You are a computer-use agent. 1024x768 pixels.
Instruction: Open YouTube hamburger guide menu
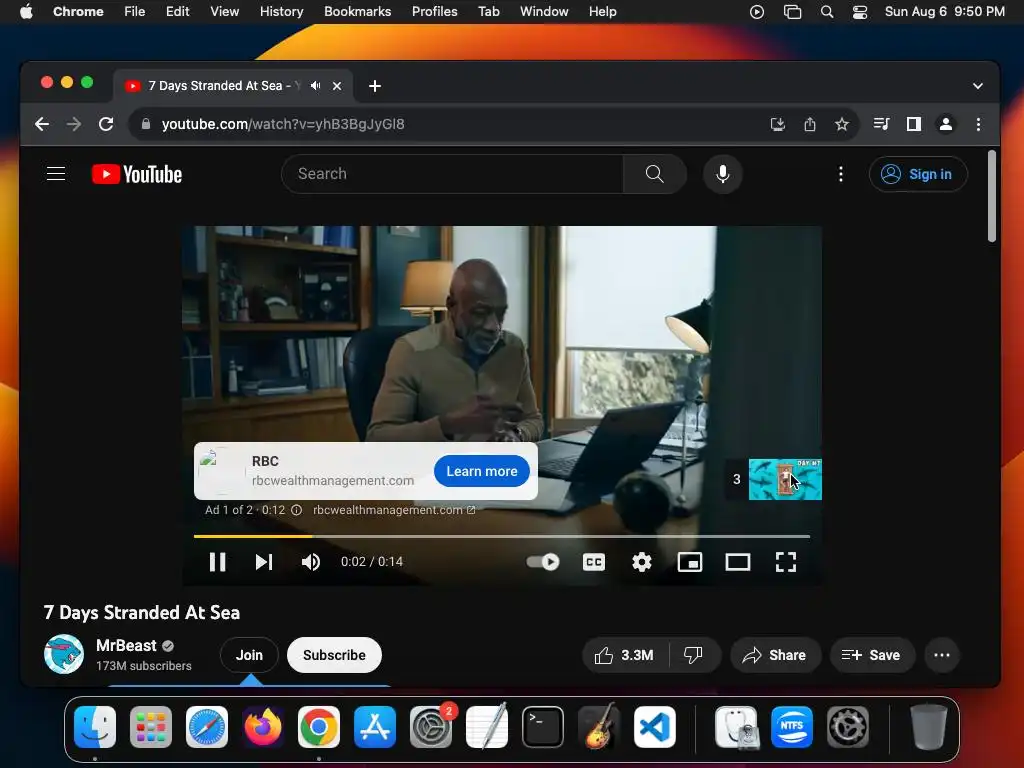click(56, 174)
